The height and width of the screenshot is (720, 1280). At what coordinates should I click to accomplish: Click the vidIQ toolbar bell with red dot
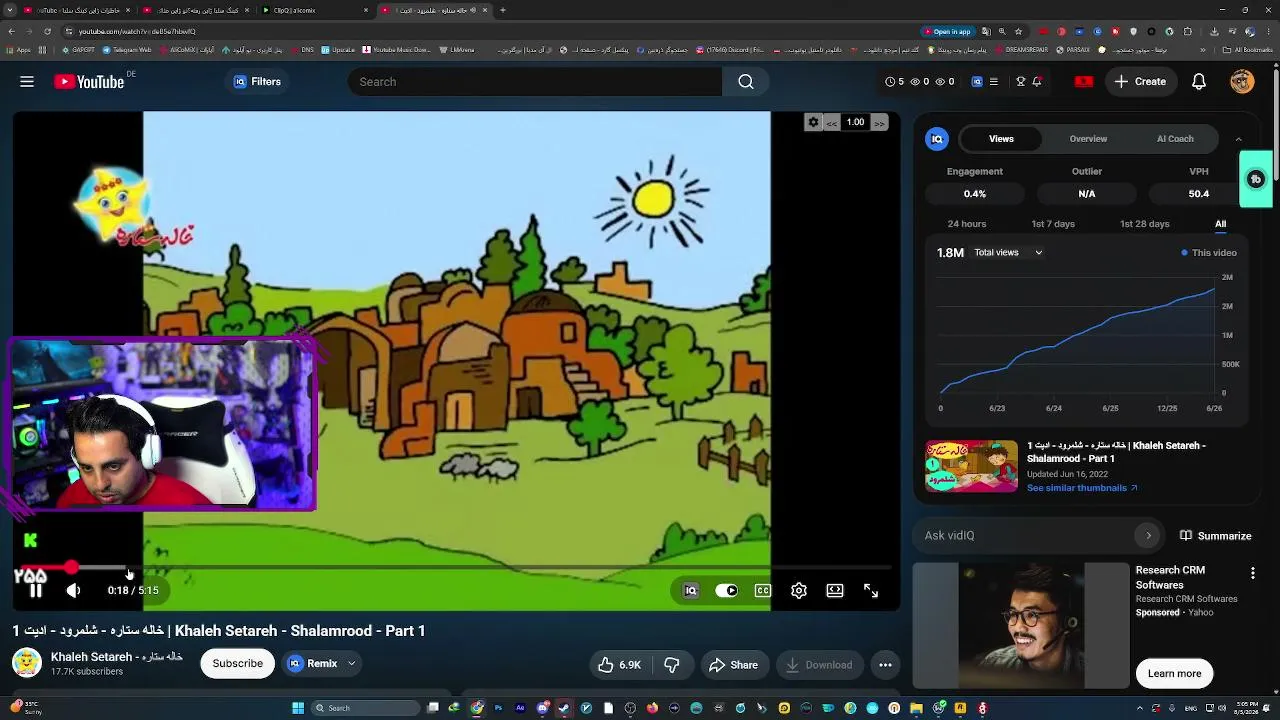1037,82
